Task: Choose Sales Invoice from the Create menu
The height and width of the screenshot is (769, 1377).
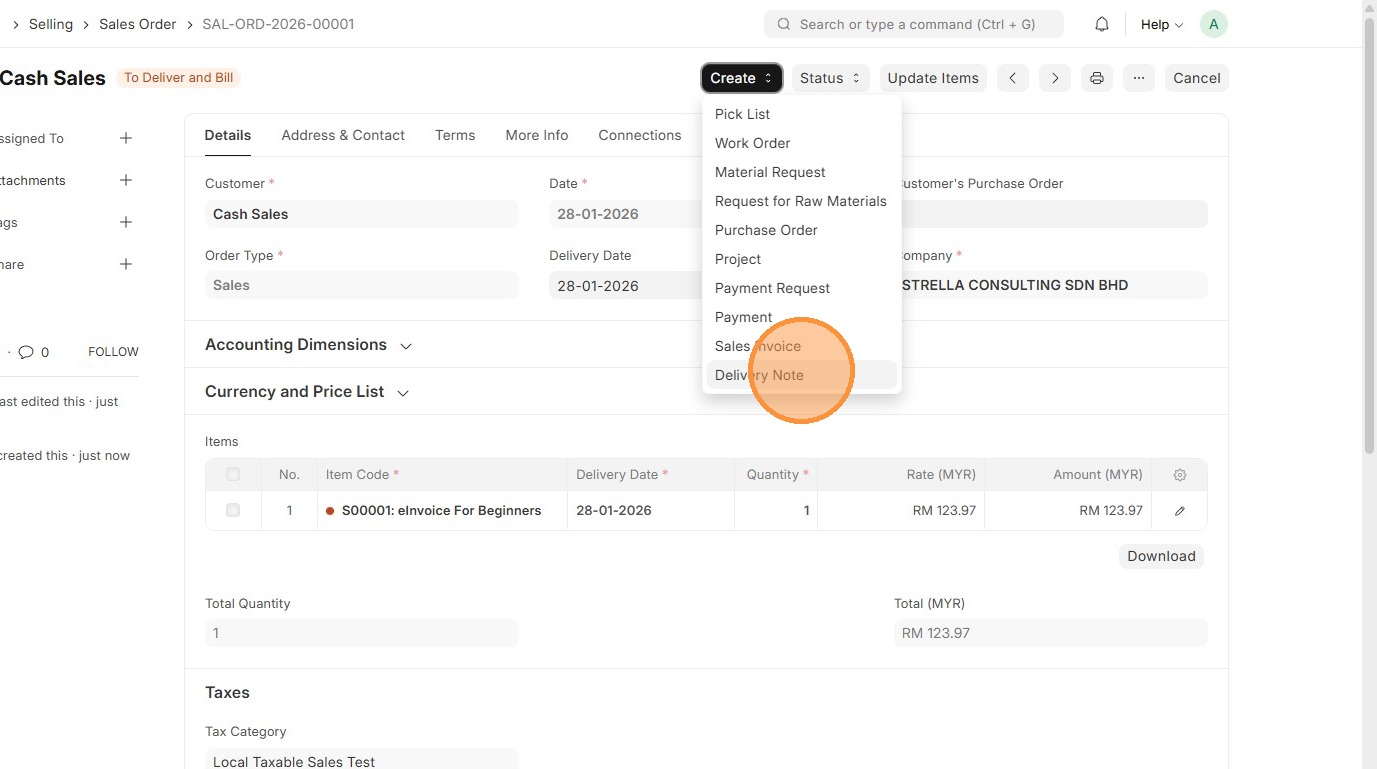Action: (801, 346)
